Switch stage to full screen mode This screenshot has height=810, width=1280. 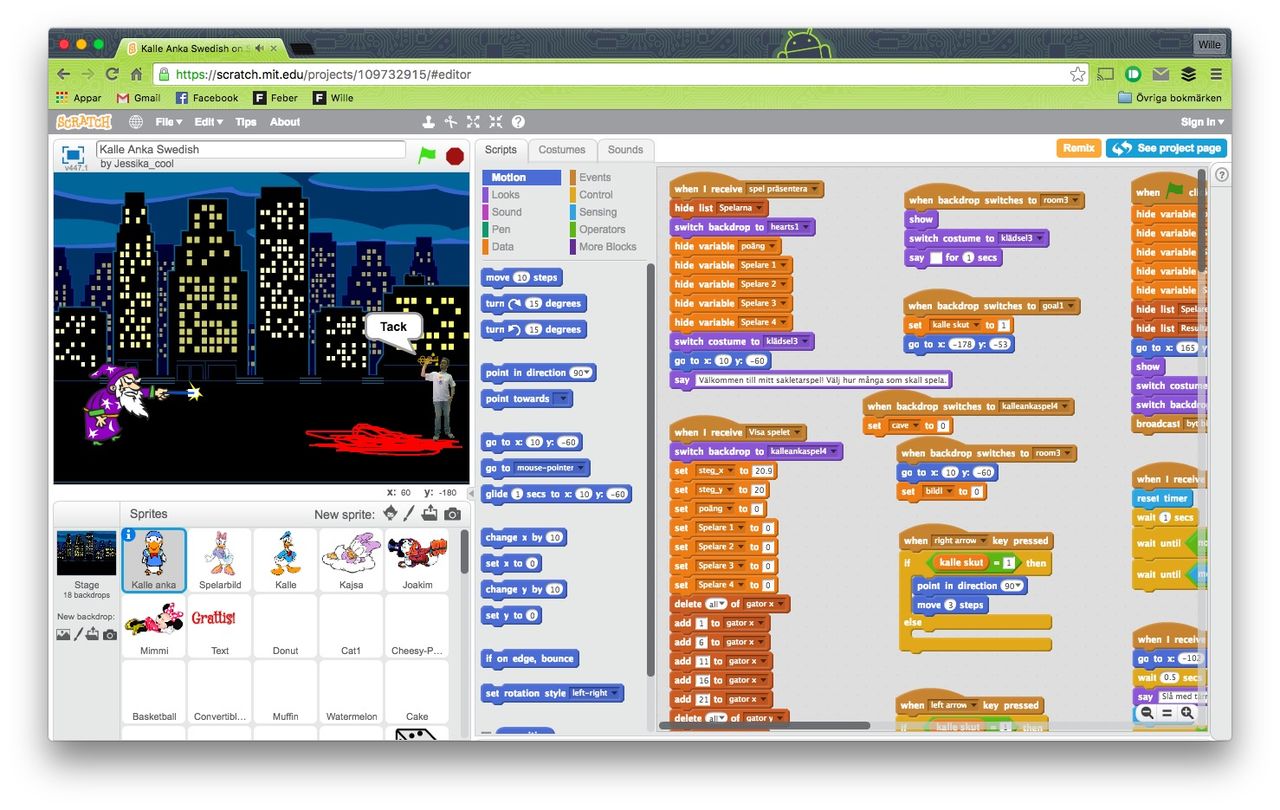73,155
